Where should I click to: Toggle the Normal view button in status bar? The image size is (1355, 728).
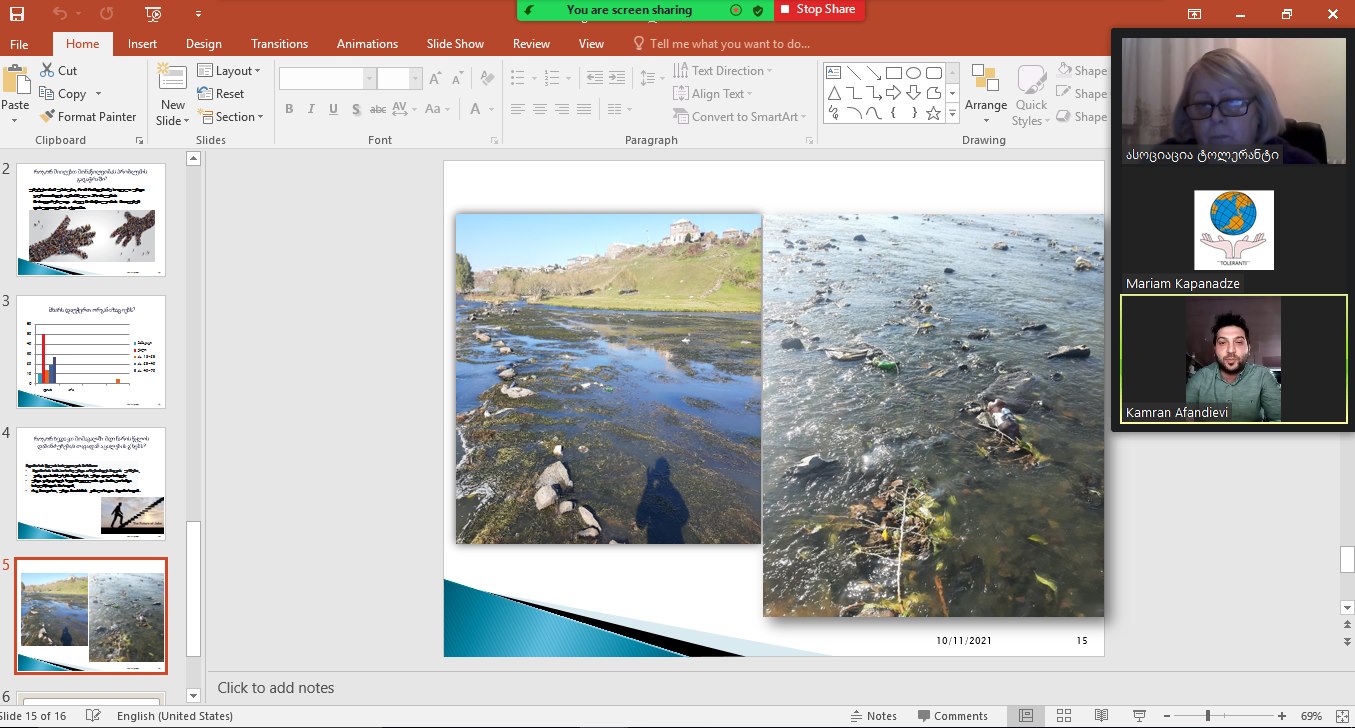point(1025,716)
